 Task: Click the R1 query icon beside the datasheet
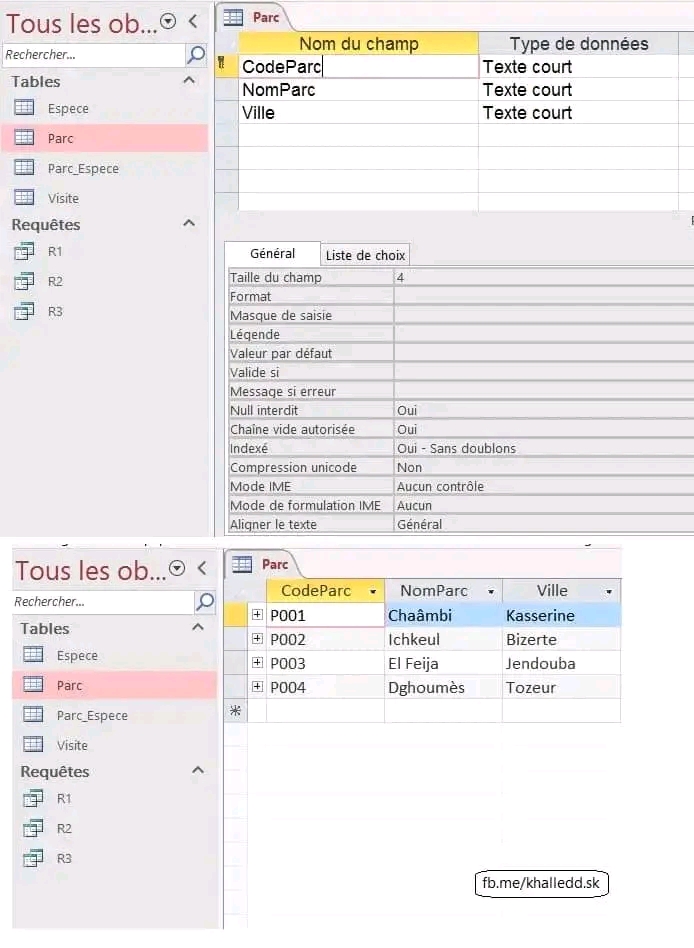click(33, 798)
